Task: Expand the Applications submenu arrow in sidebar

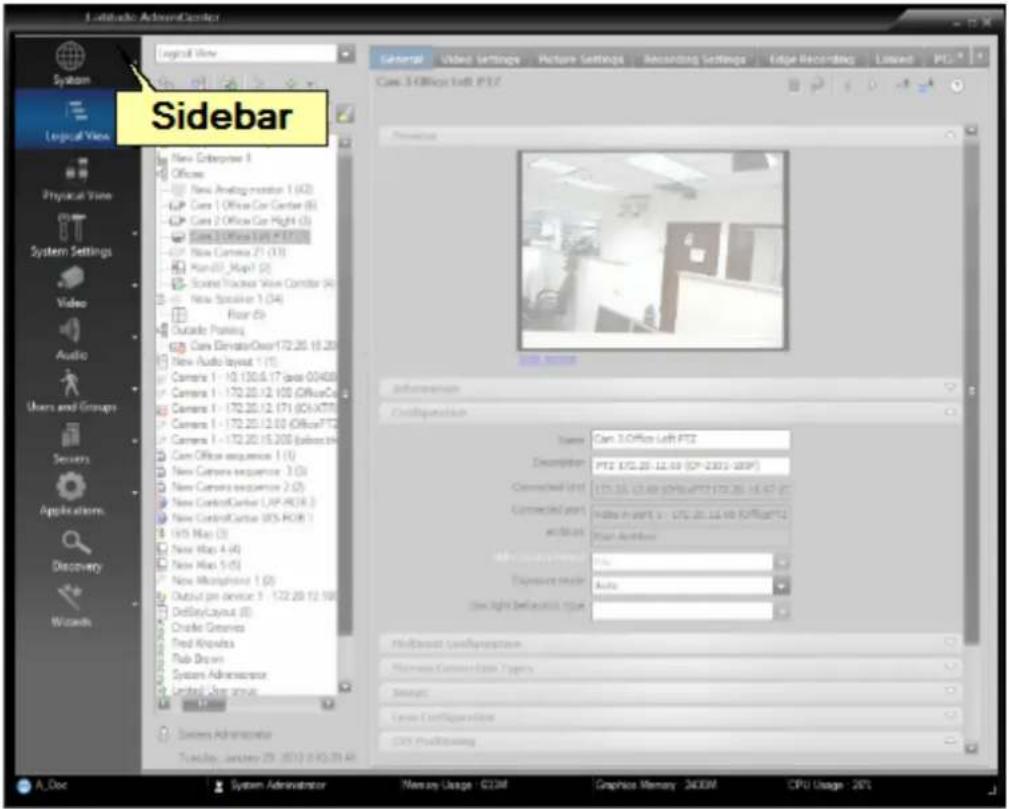Action: 134,493
